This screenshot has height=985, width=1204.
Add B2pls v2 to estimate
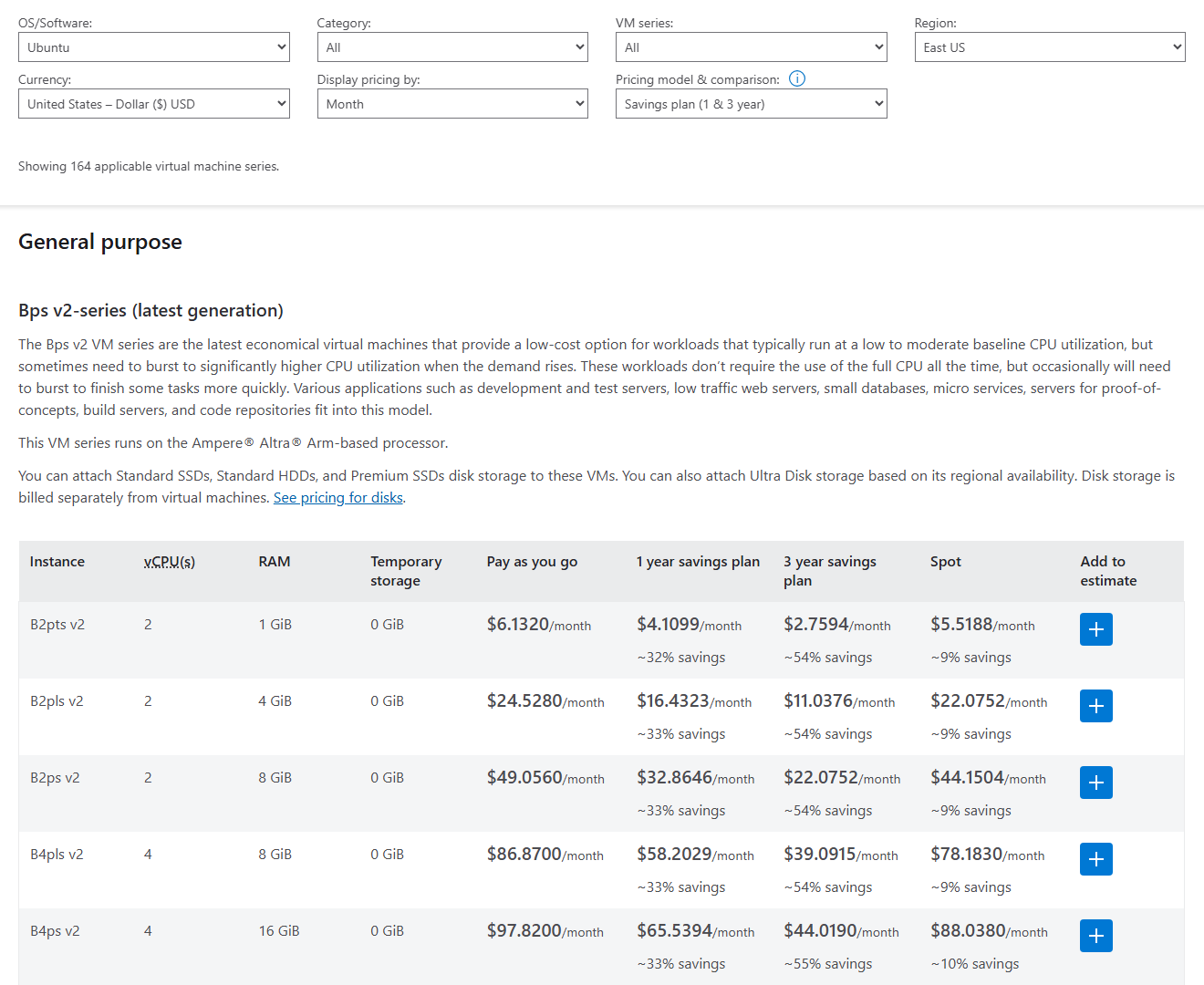click(1095, 706)
